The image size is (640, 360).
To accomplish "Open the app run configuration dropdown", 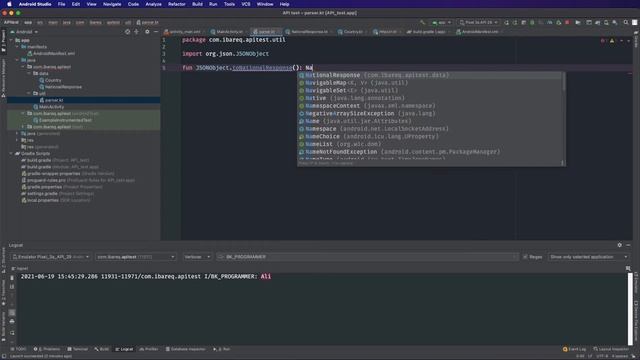I will click(x=442, y=22).
